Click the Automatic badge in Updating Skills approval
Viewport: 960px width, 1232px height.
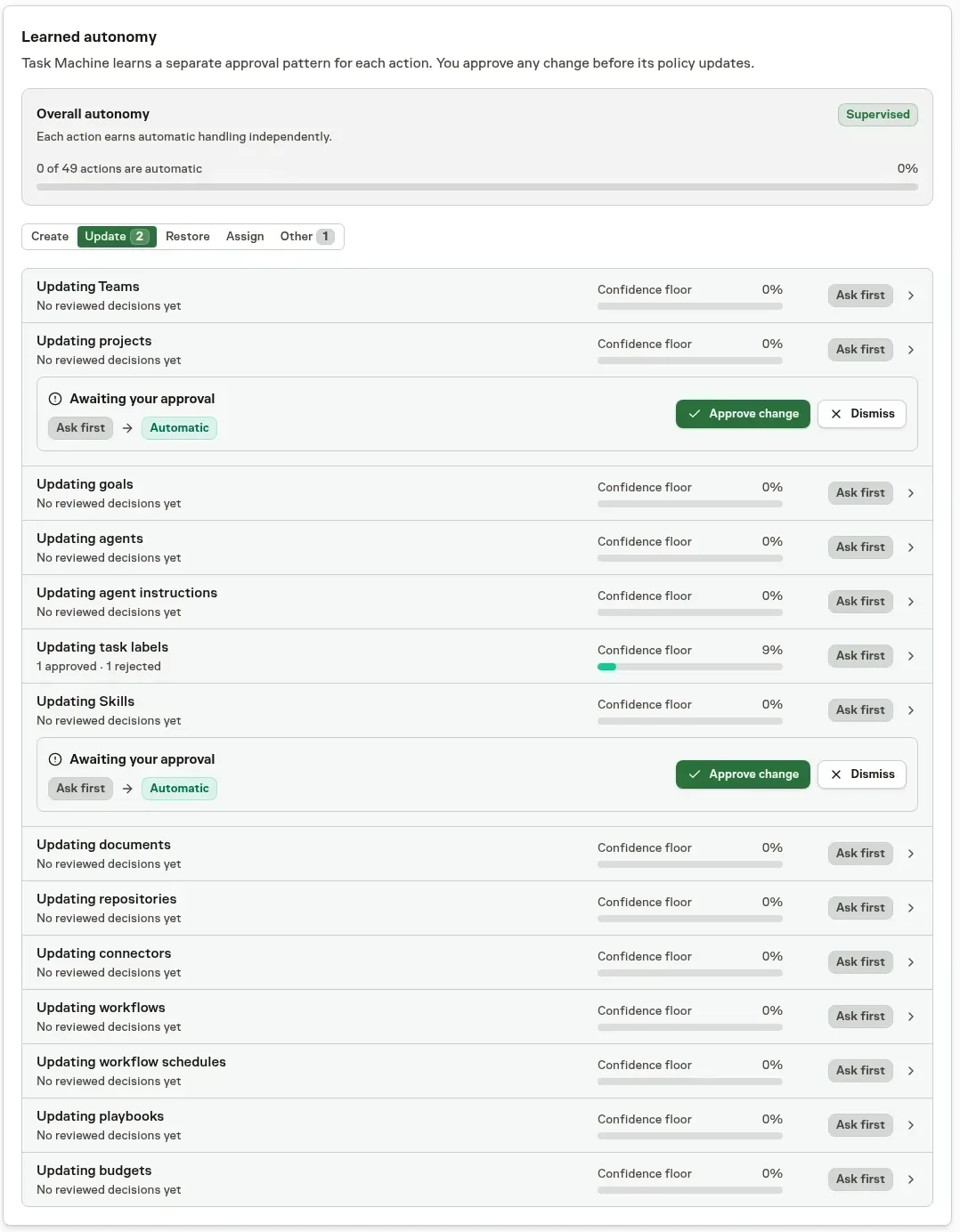179,789
